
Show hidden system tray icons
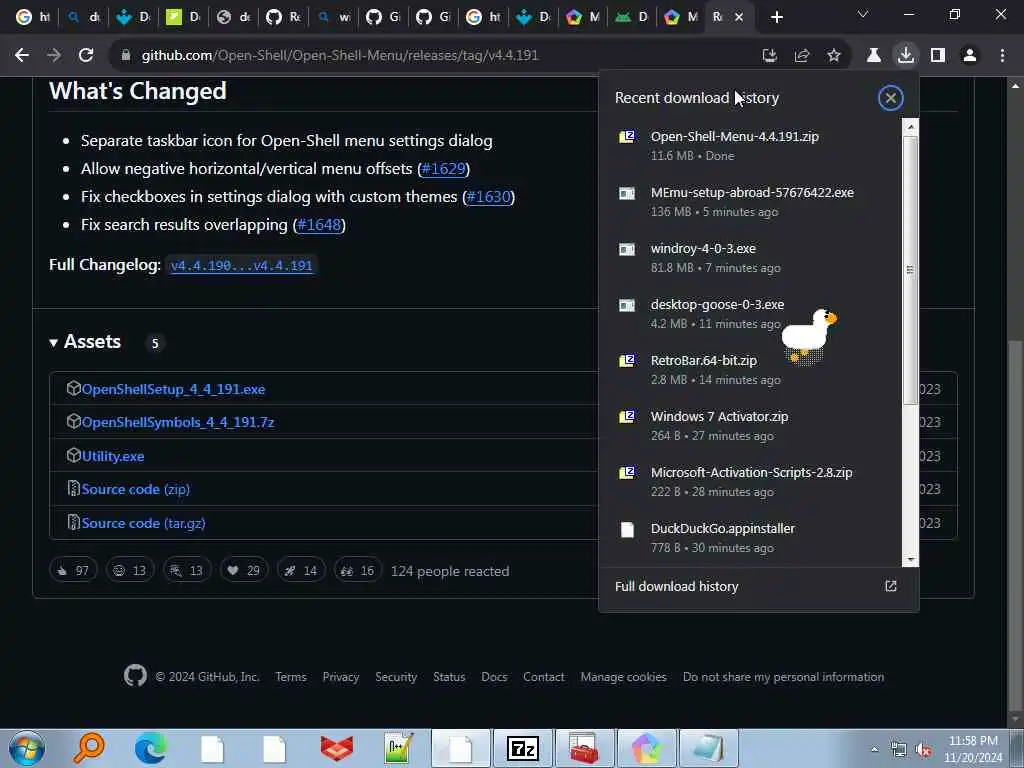[874, 749]
